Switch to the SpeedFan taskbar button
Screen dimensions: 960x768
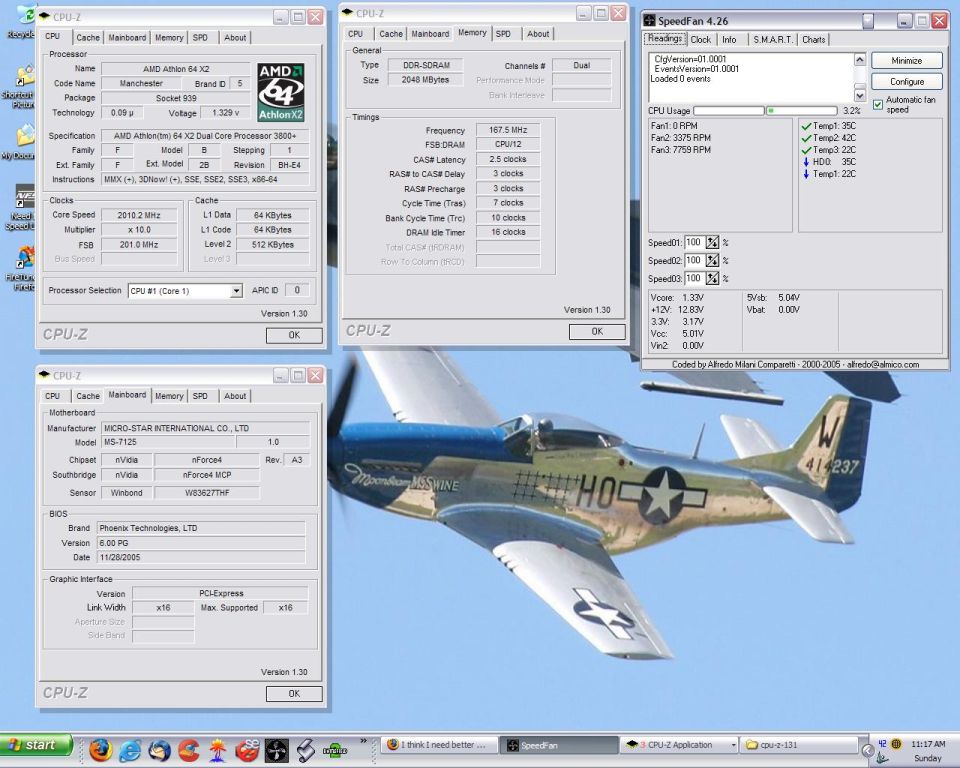[558, 745]
